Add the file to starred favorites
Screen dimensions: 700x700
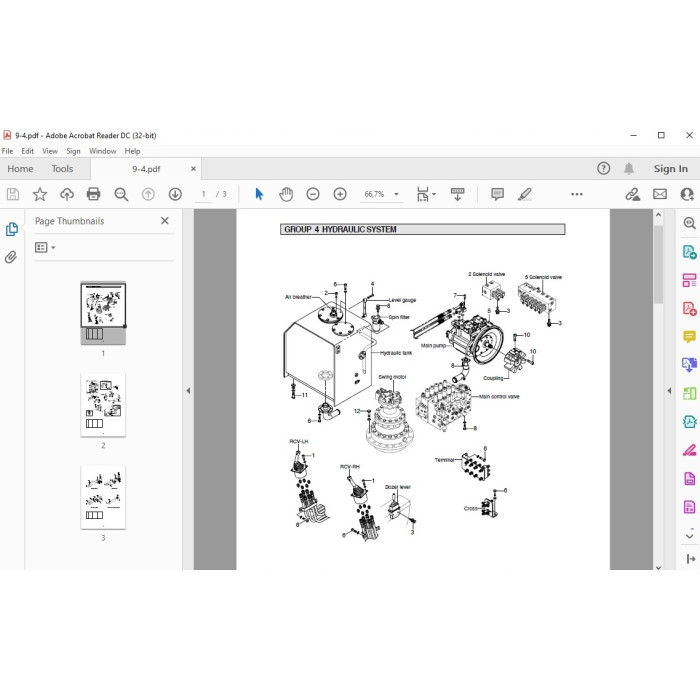click(x=40, y=194)
